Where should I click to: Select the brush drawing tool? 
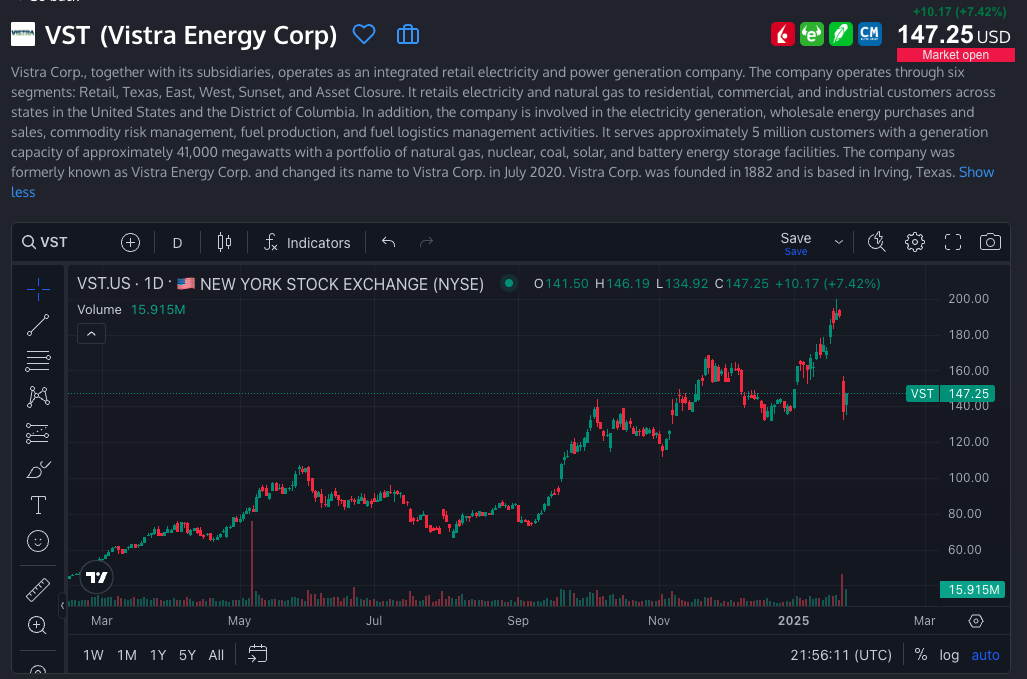[x=38, y=469]
